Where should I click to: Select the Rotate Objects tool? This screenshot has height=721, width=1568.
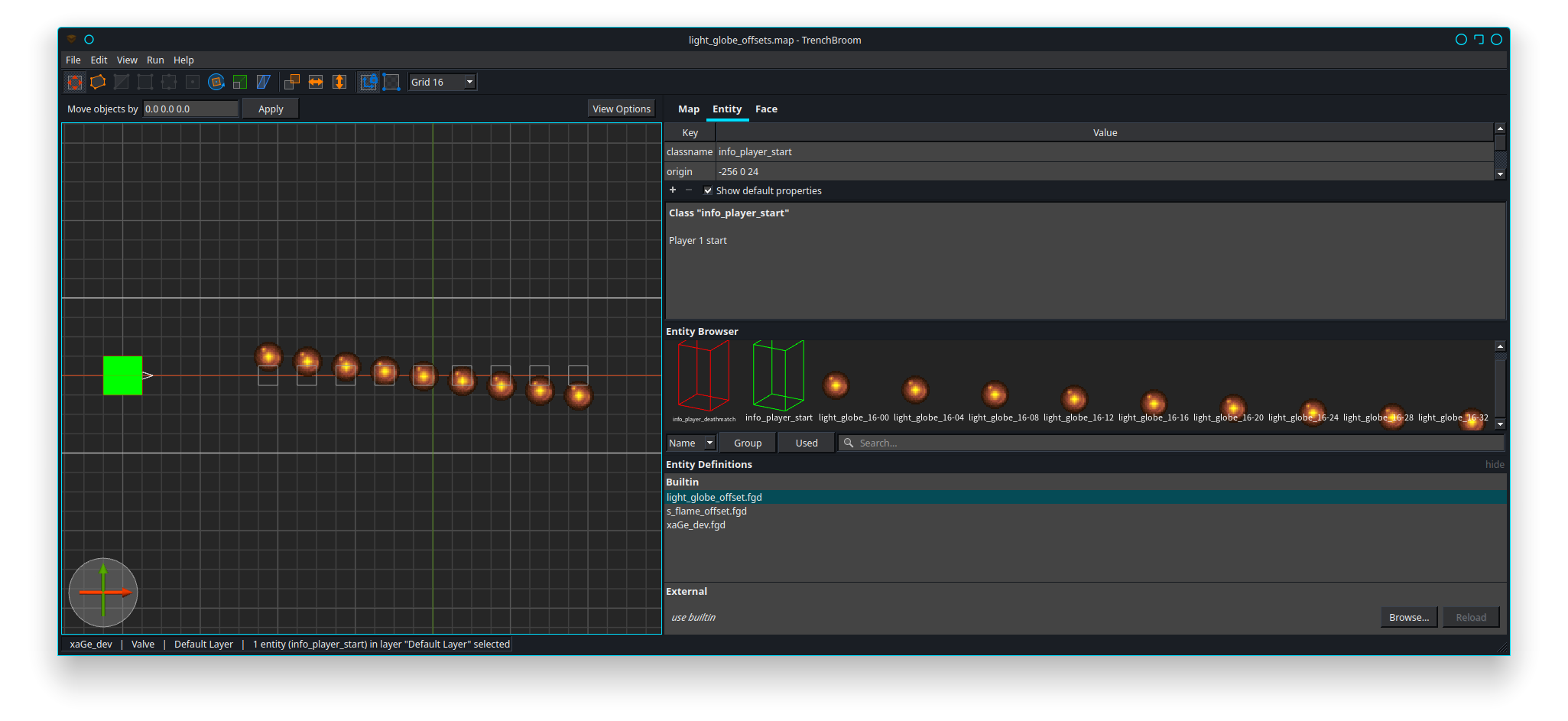coord(216,82)
